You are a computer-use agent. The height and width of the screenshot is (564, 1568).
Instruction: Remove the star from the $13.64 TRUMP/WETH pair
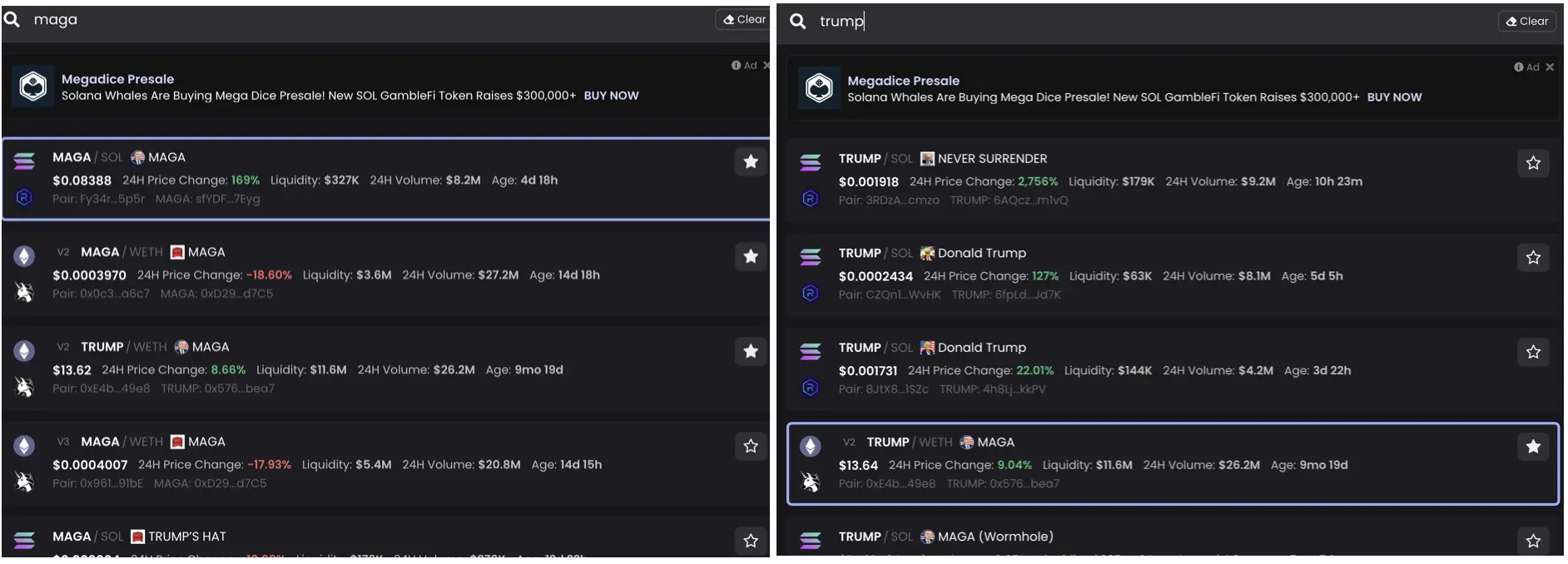coord(1533,447)
